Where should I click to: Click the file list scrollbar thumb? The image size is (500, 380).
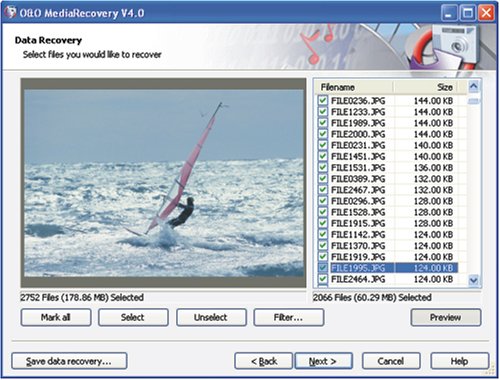tap(474, 101)
